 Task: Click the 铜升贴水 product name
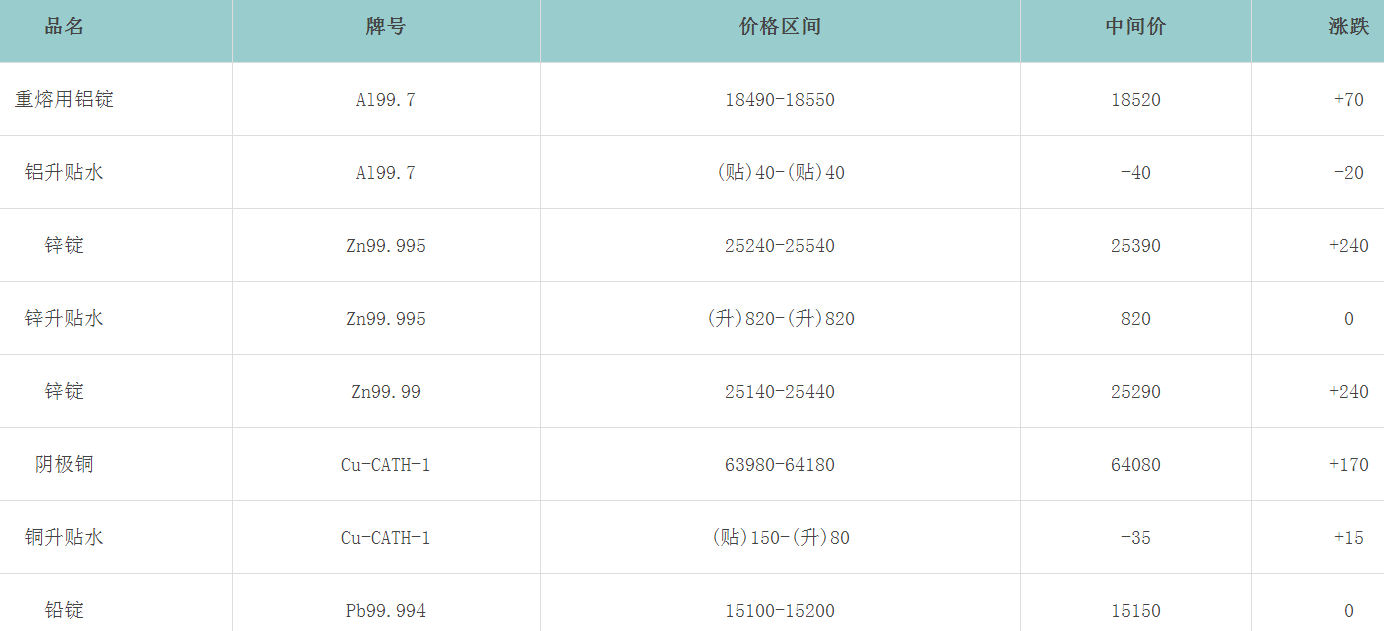click(64, 538)
